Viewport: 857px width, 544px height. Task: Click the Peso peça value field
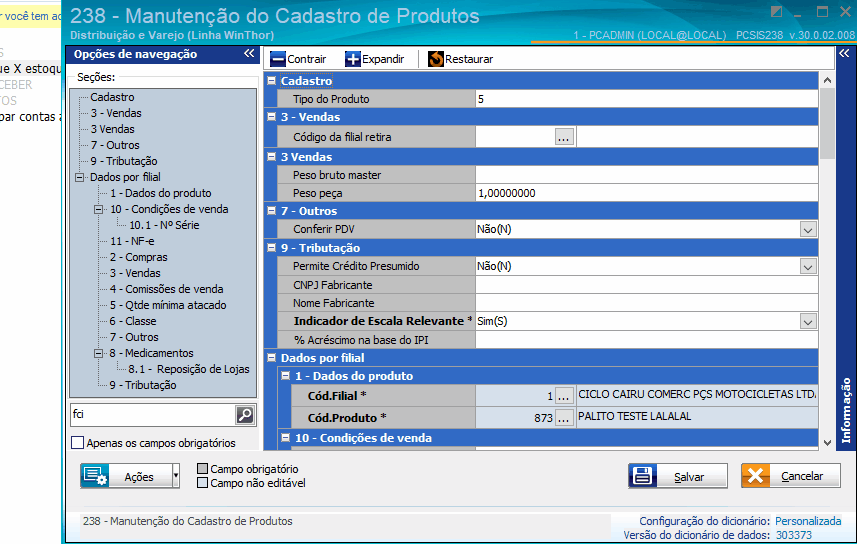click(647, 193)
